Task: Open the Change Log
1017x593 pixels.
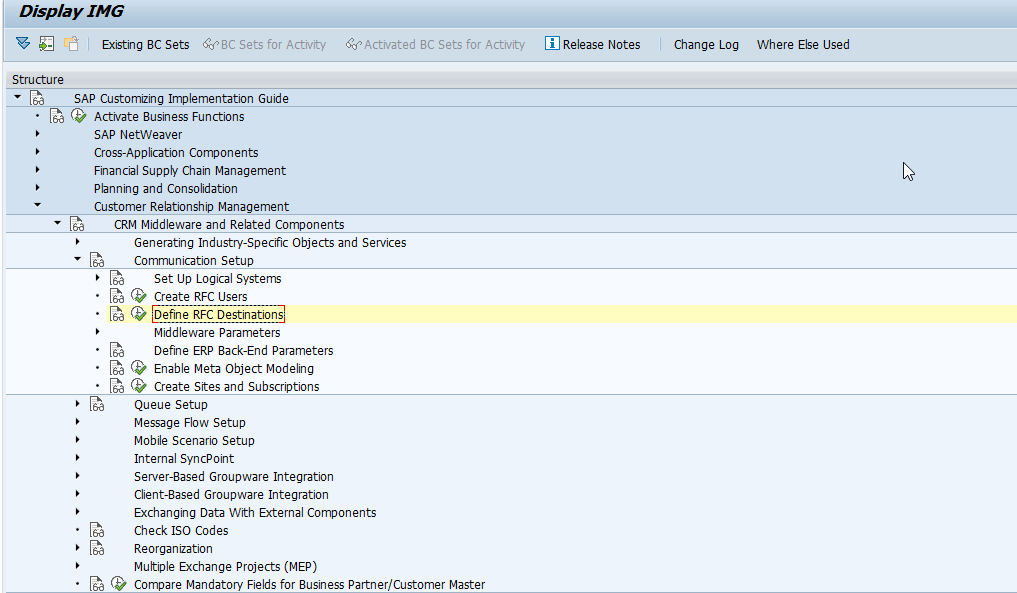Action: [x=706, y=45]
